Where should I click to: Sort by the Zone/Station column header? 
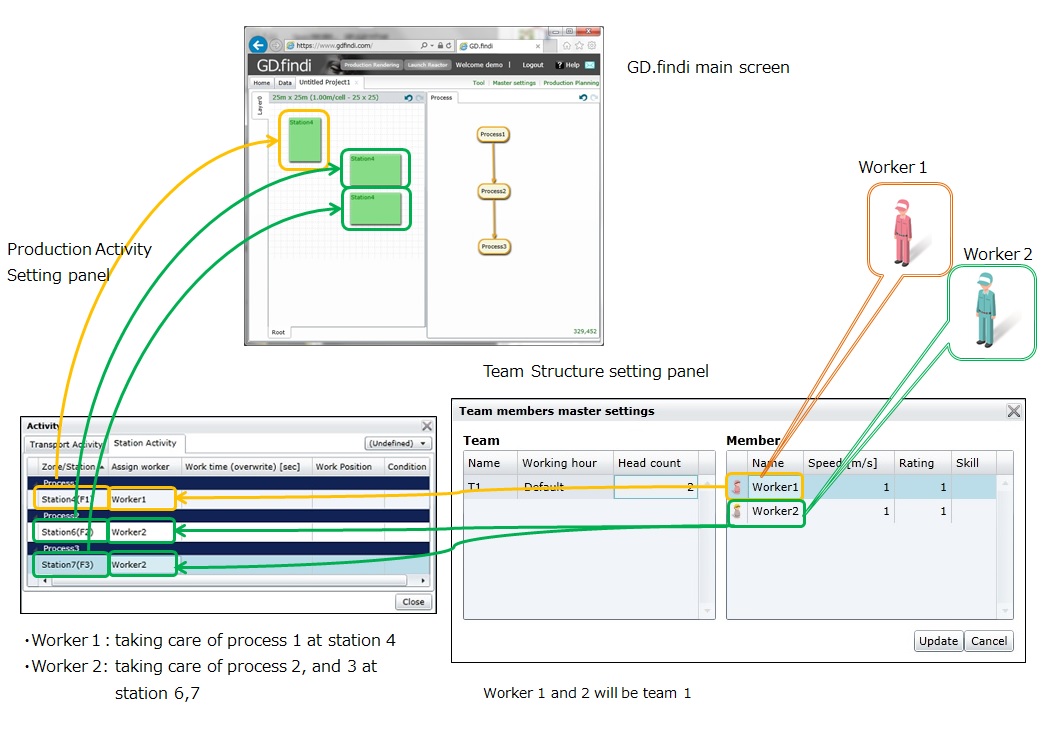coord(66,465)
